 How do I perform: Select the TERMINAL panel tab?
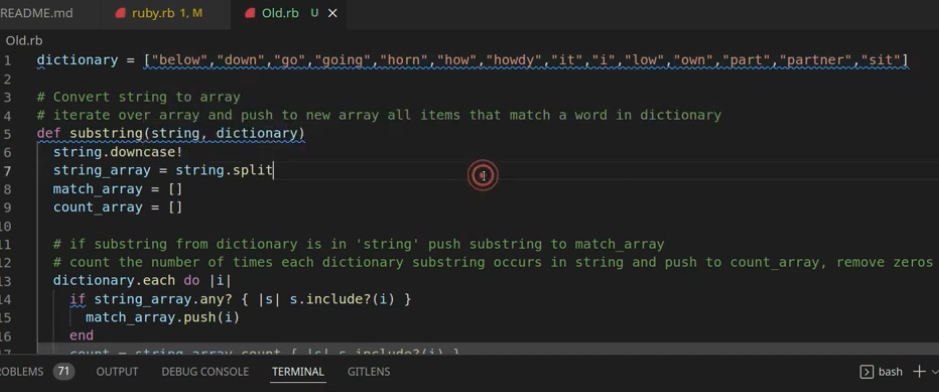(298, 372)
